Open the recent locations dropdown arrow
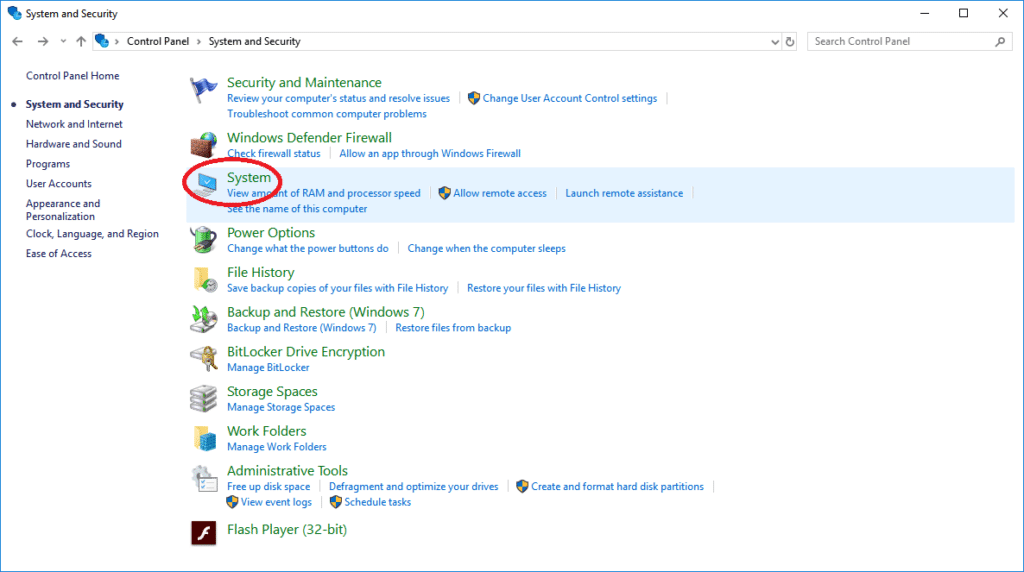 [x=64, y=42]
